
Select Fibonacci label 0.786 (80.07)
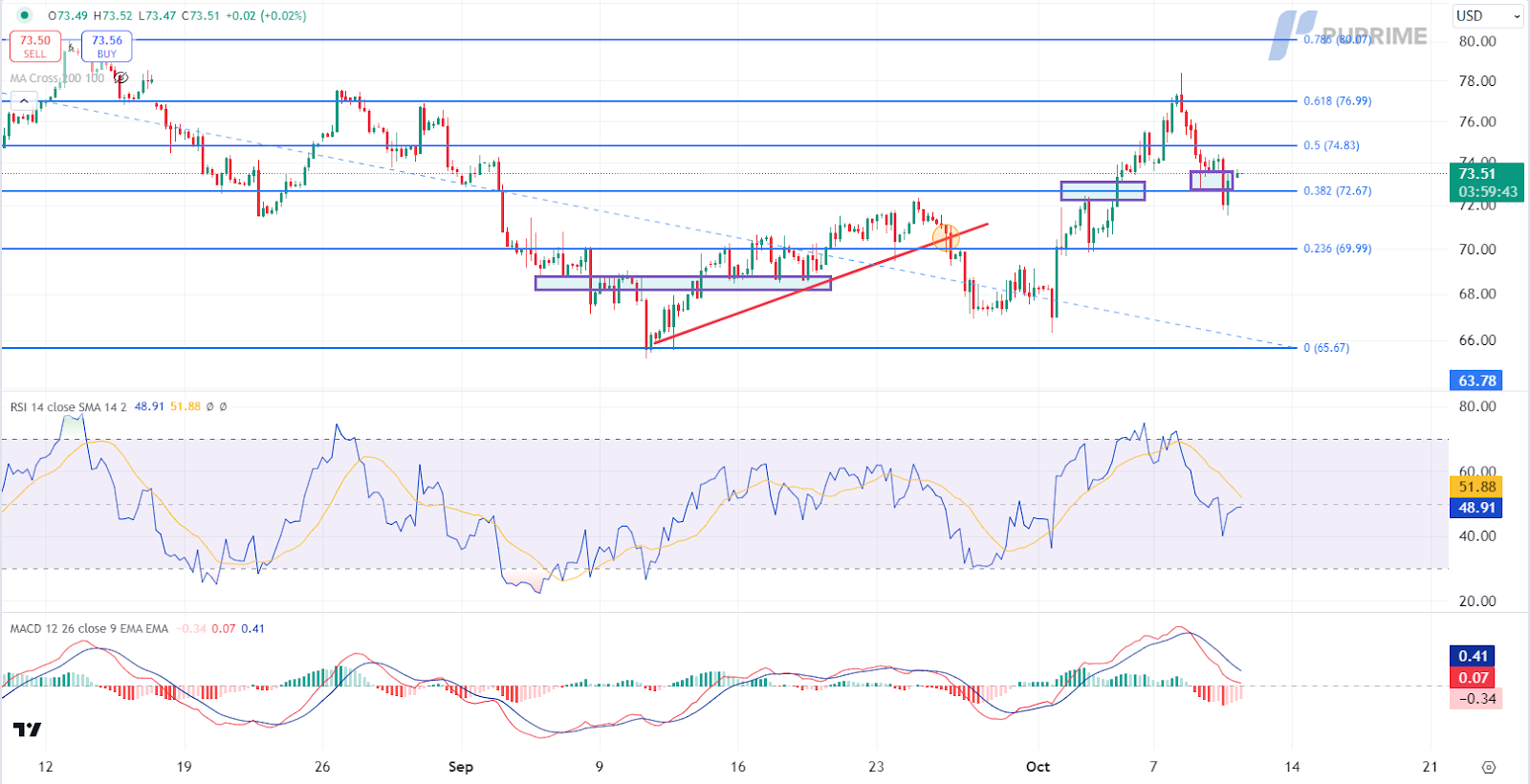pyautogui.click(x=1337, y=39)
